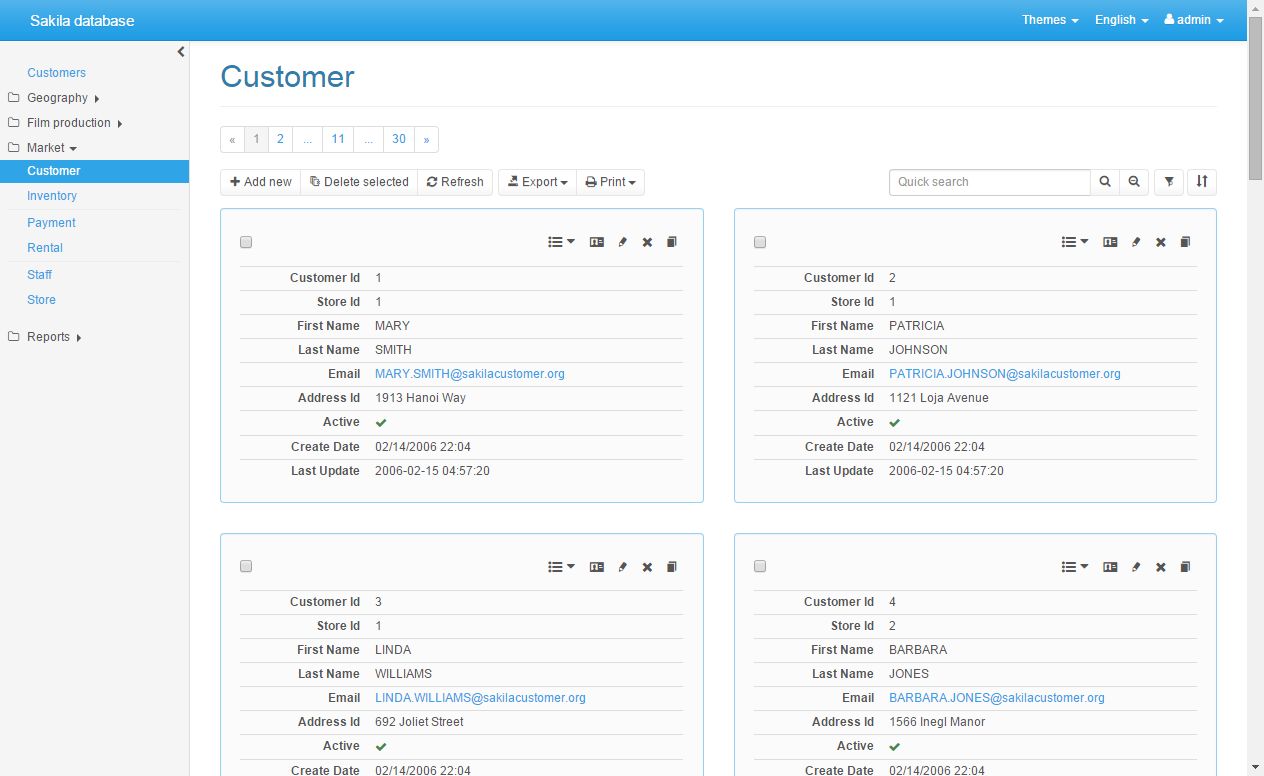Expand the Themes dropdown in header

pos(1050,20)
